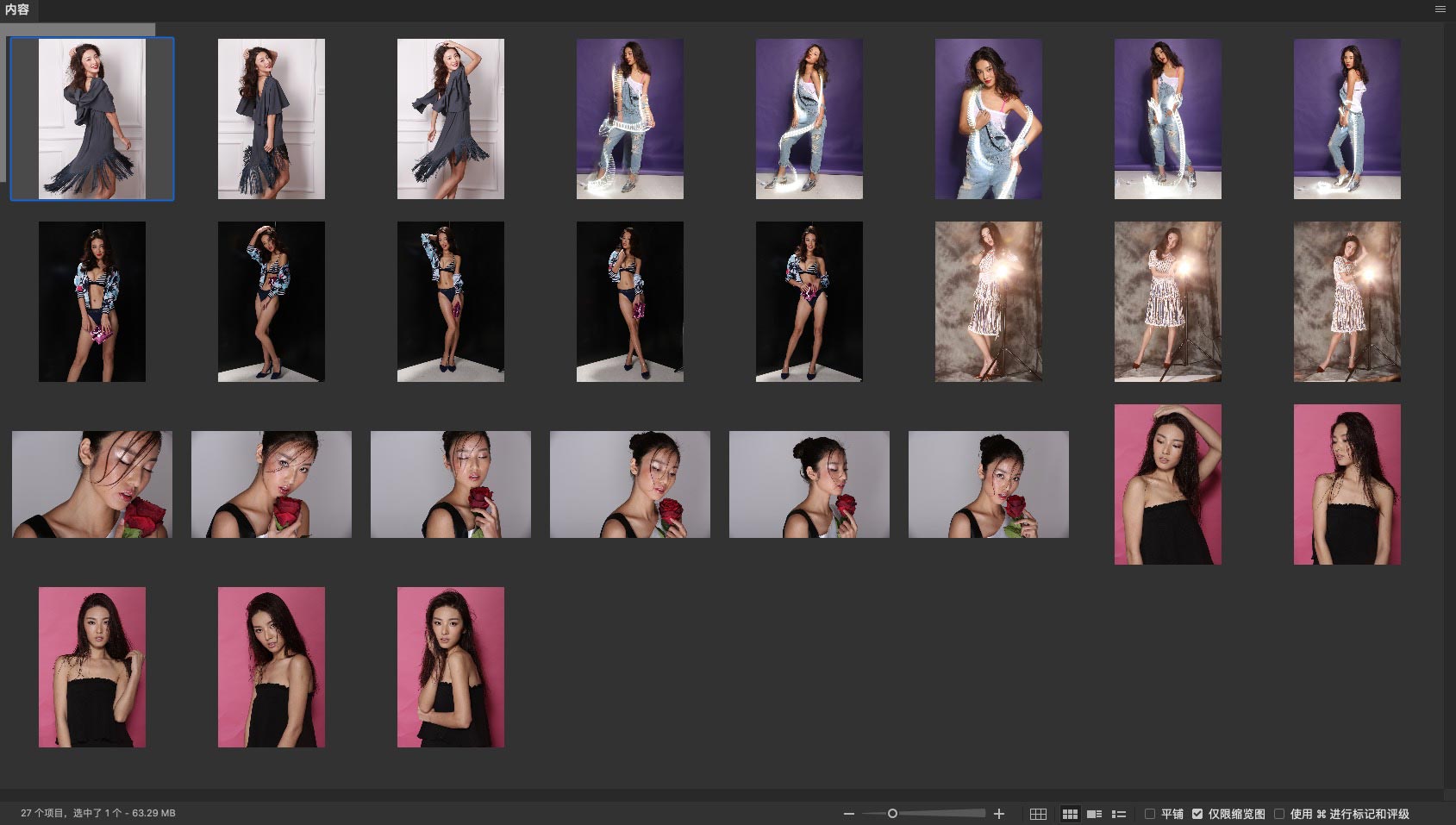Click the plus icon to enlarge thumbnails
This screenshot has height=825, width=1456.
[x=999, y=814]
